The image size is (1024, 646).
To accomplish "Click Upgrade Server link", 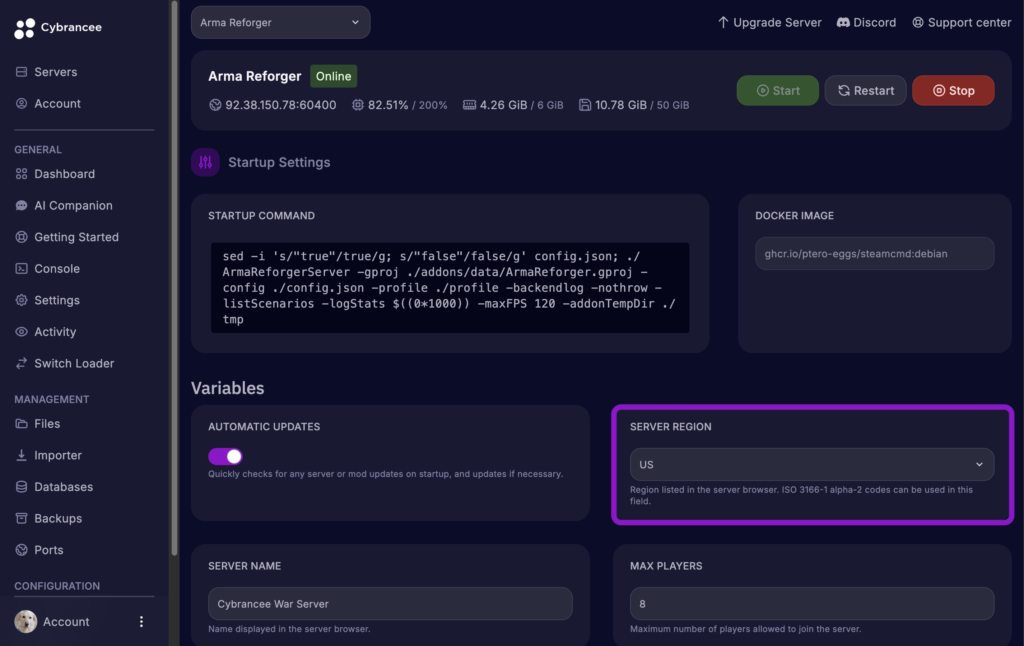I will [x=769, y=22].
